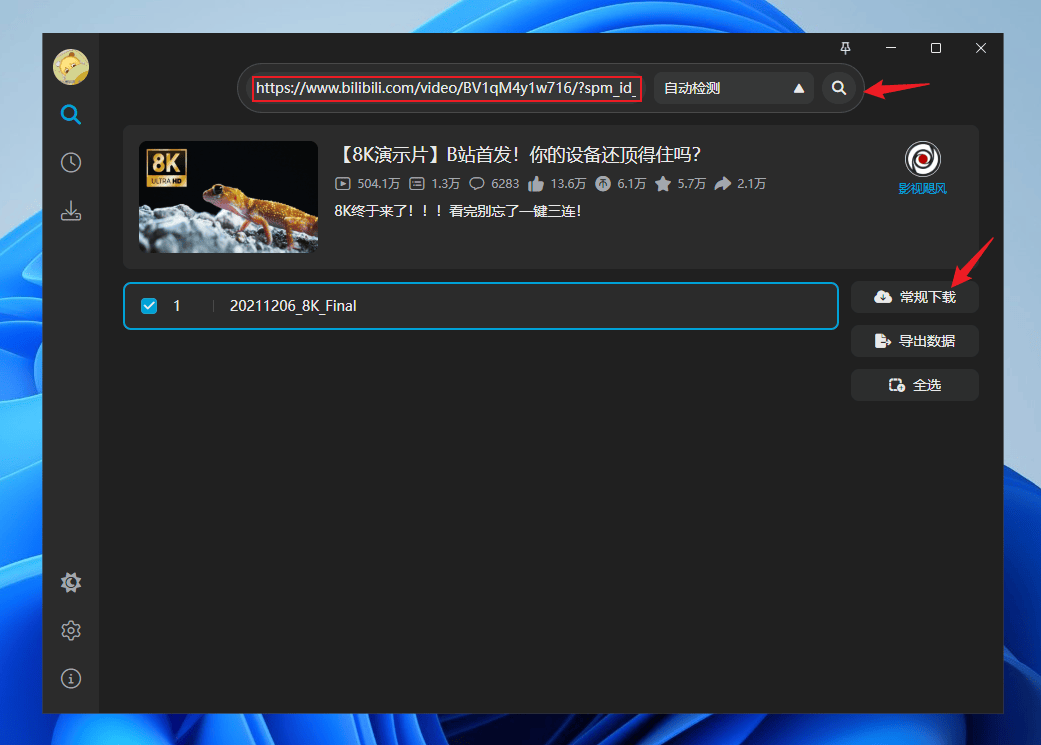Expand the 自动检测 dropdown
The width and height of the screenshot is (1041, 745).
pyautogui.click(x=733, y=88)
